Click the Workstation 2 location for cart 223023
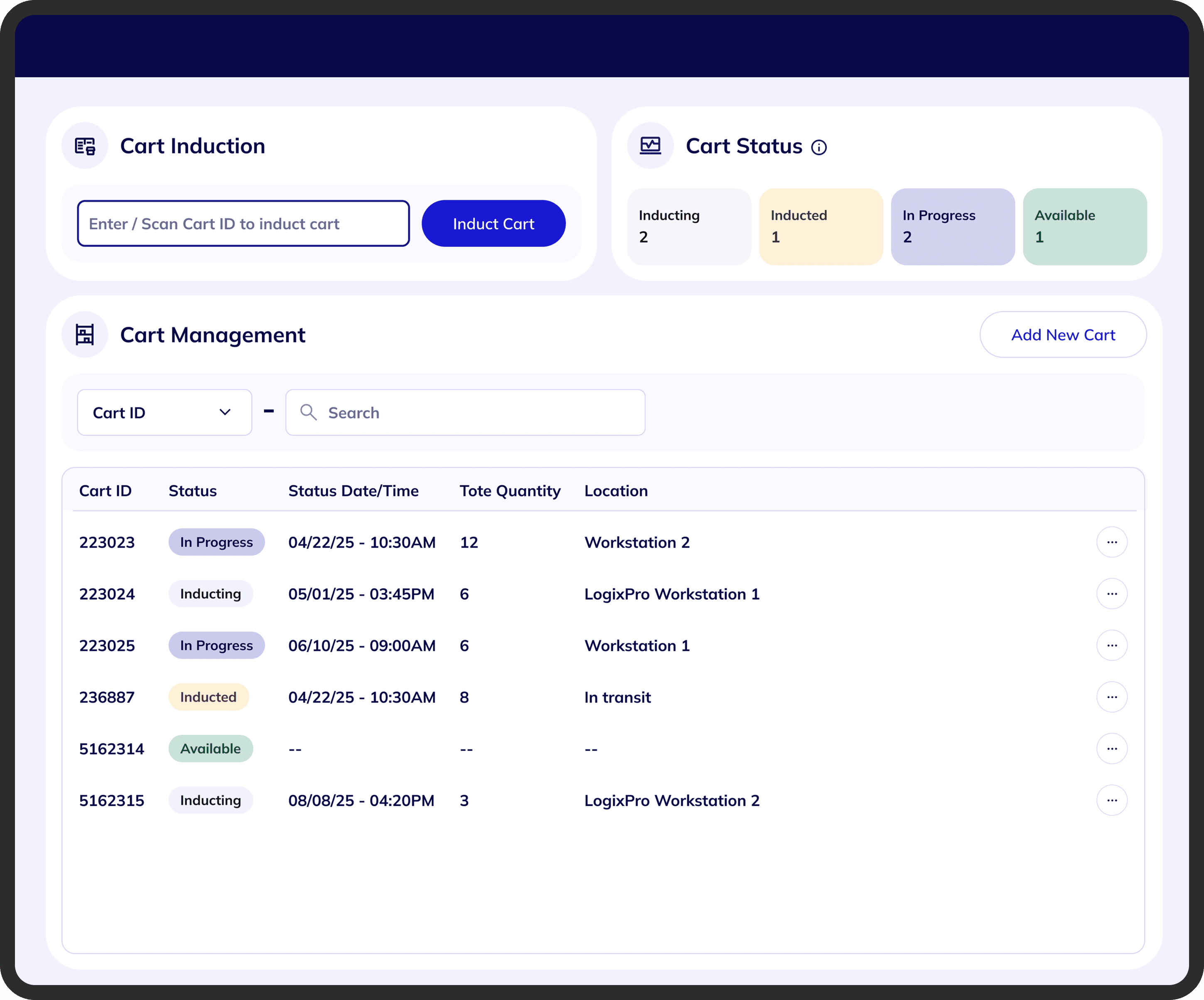1204x1000 pixels. pyautogui.click(x=637, y=542)
